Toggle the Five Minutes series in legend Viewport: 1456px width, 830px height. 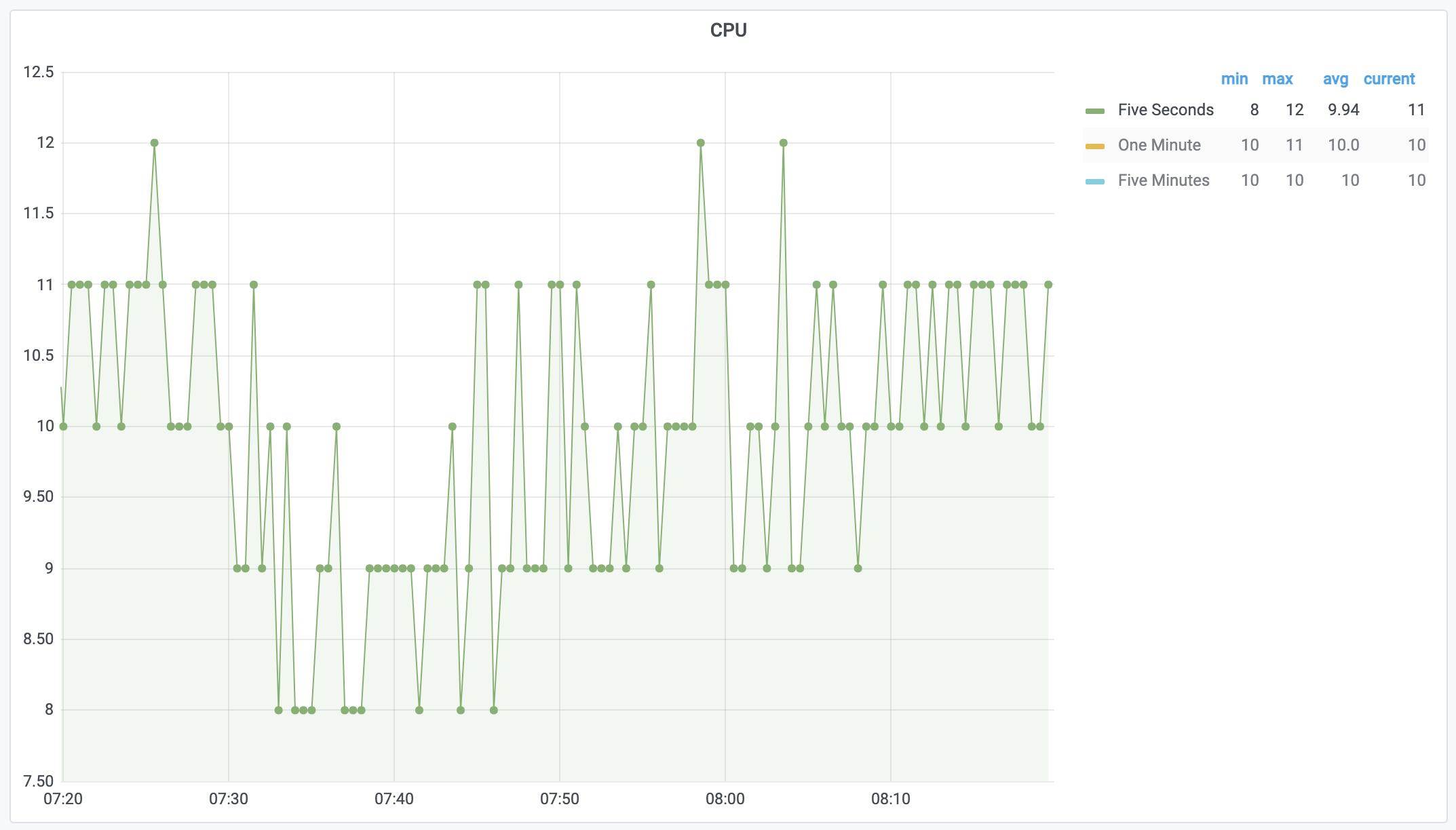tap(1164, 180)
